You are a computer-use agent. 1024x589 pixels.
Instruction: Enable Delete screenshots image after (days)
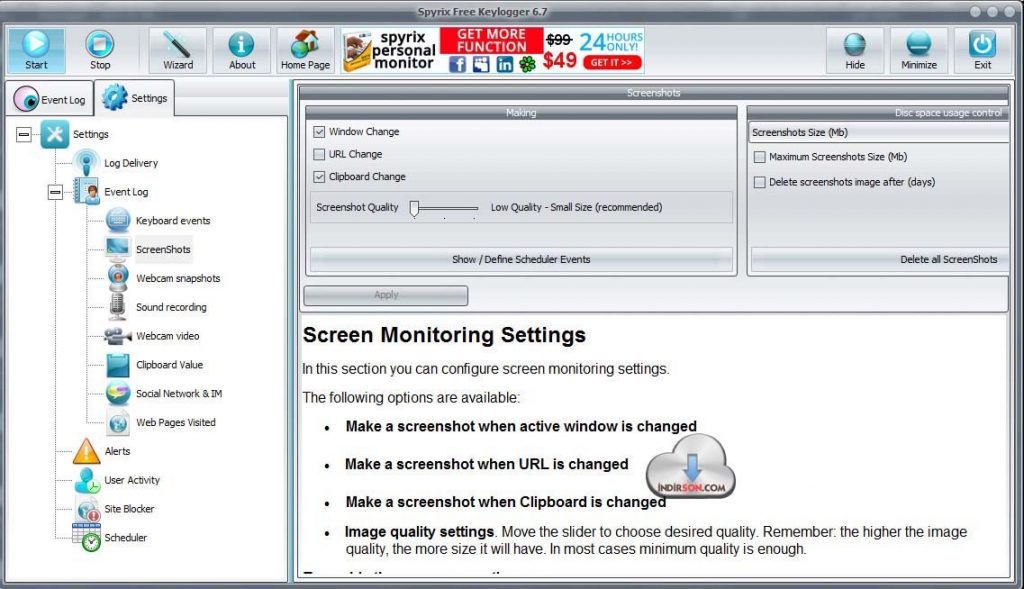760,182
